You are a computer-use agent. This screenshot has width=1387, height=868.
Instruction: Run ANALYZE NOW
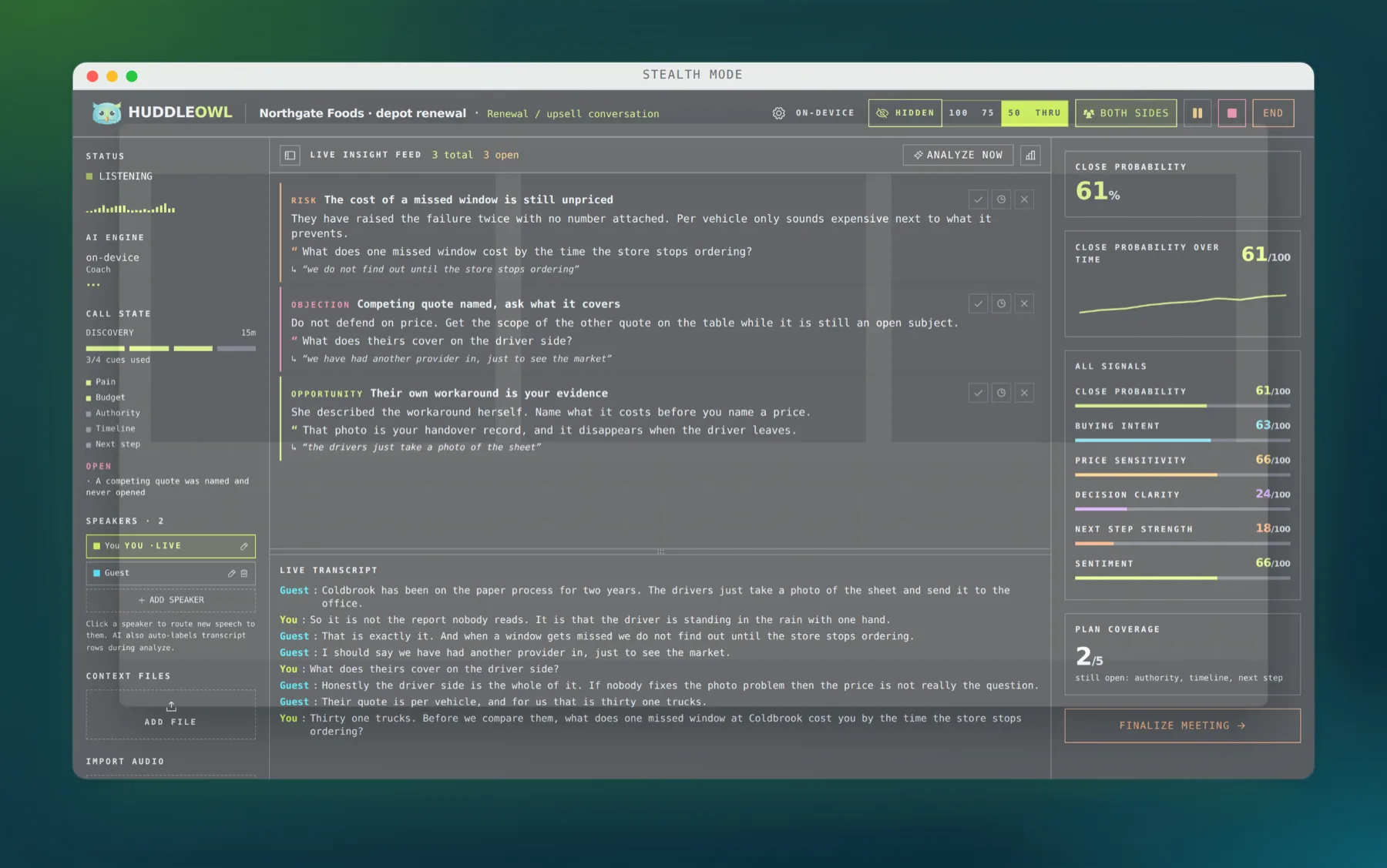pyautogui.click(x=959, y=155)
